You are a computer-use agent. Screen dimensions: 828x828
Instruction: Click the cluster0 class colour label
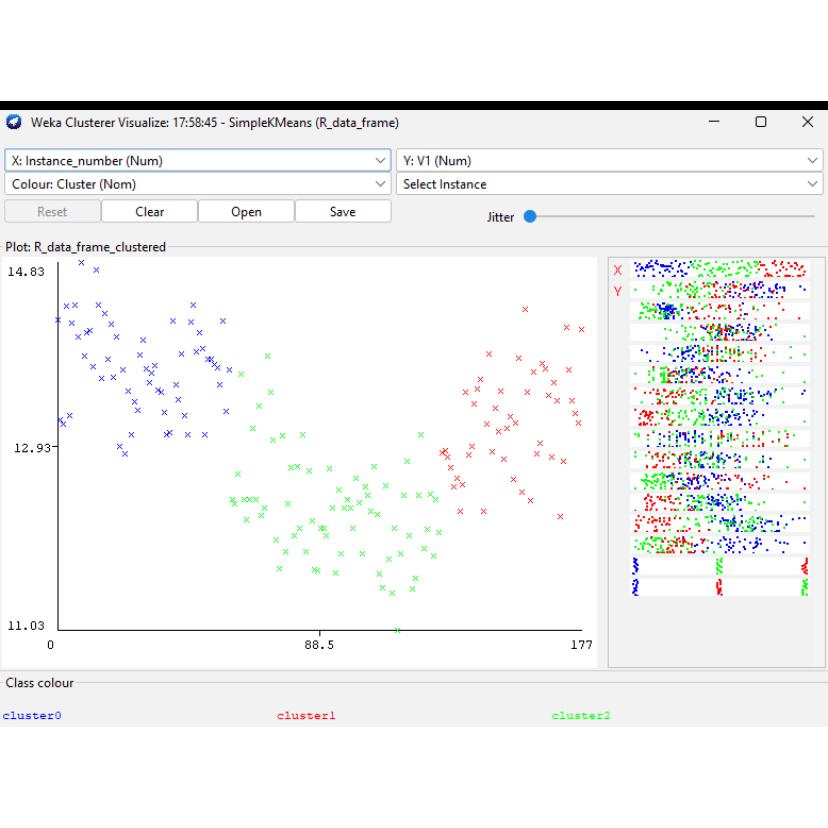click(x=32, y=716)
